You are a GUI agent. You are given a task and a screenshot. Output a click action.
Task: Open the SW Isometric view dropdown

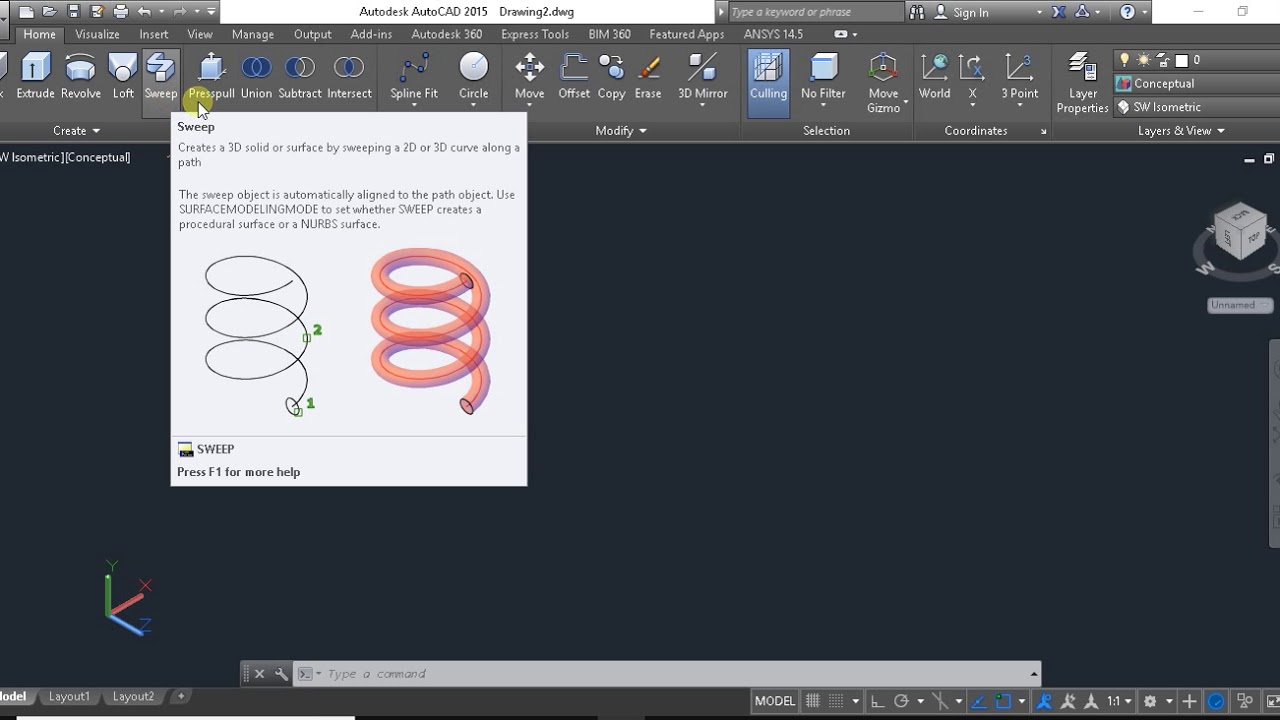pos(1197,107)
